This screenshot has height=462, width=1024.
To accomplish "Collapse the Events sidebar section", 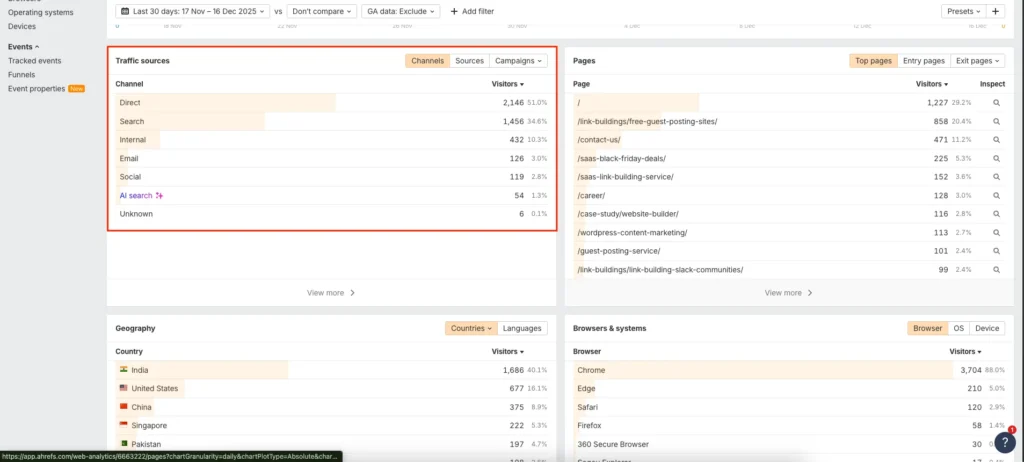I will [x=24, y=47].
